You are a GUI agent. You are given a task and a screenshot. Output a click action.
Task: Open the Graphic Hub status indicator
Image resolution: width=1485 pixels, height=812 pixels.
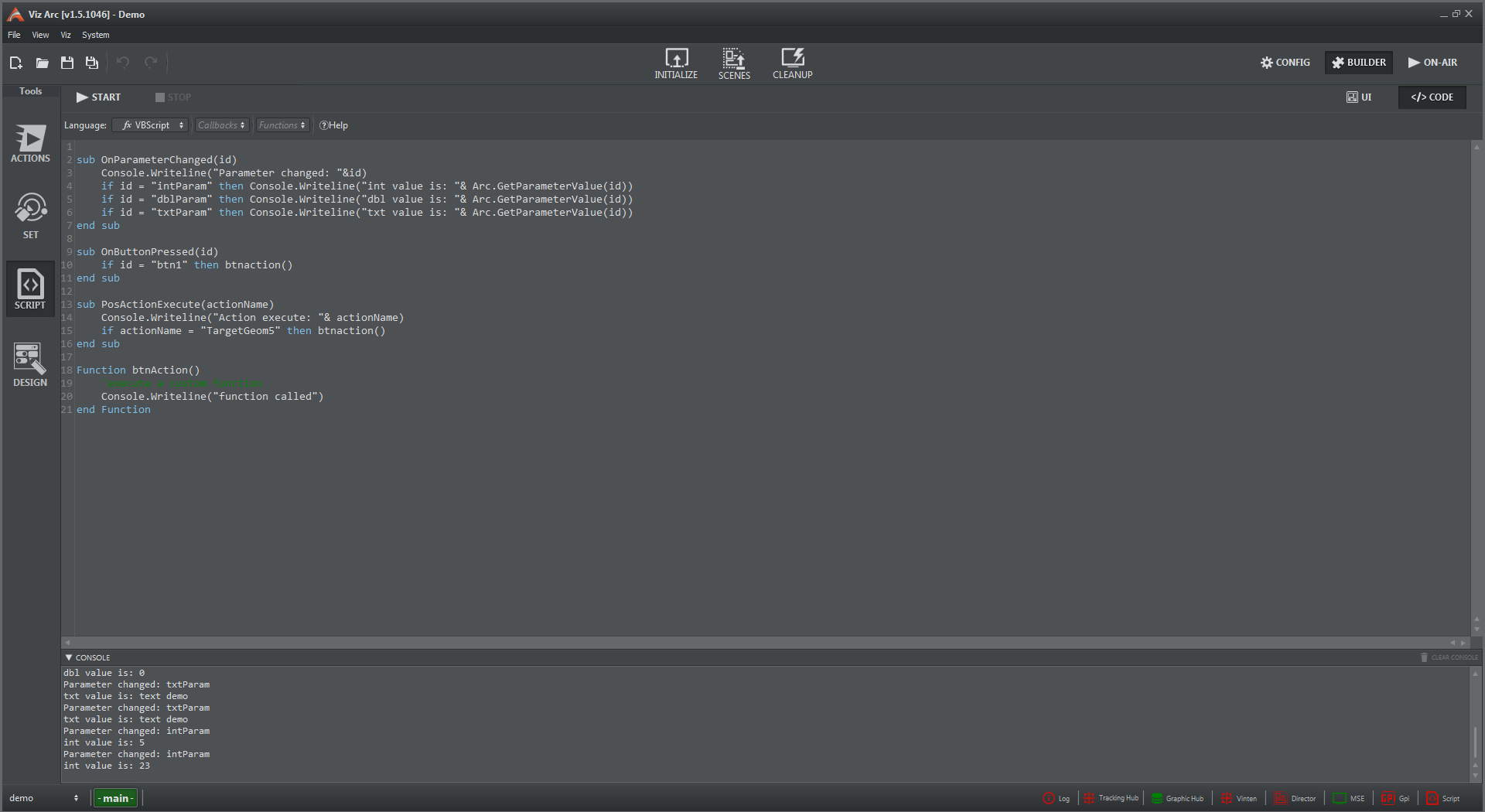pyautogui.click(x=1177, y=798)
